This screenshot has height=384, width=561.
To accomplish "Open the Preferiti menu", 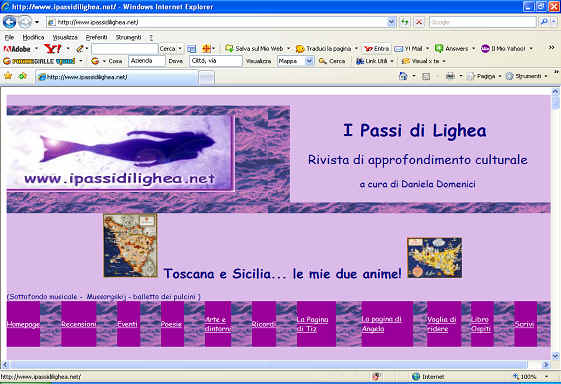I will pyautogui.click(x=96, y=37).
